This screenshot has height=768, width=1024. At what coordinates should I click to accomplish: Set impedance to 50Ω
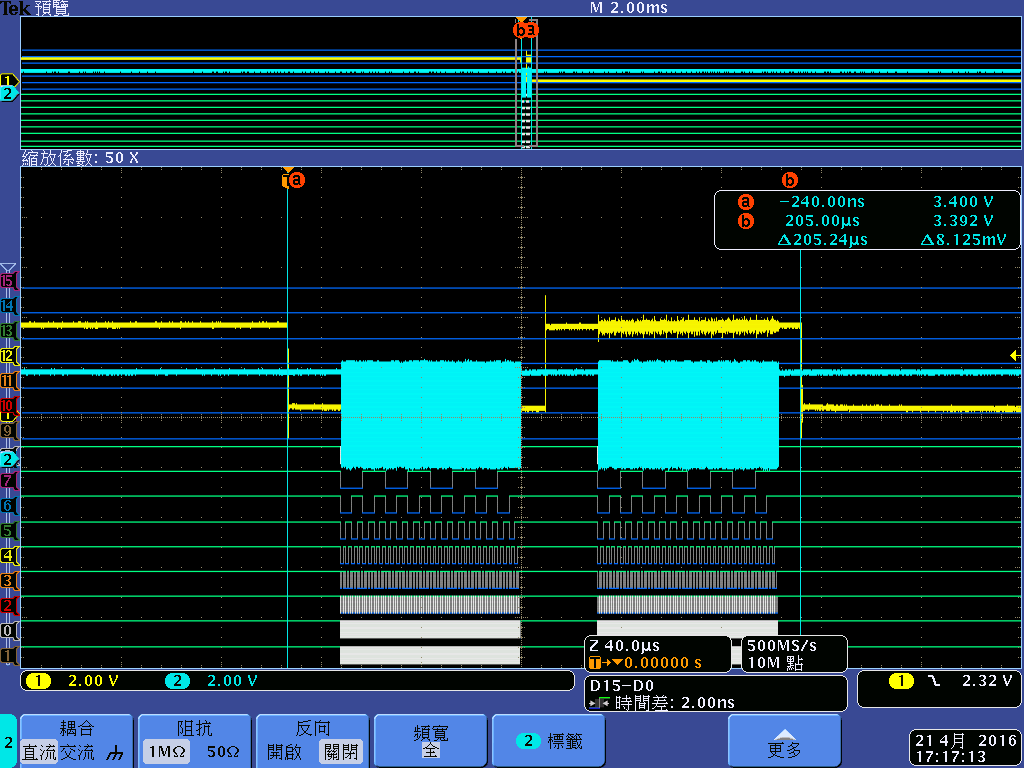coord(223,752)
